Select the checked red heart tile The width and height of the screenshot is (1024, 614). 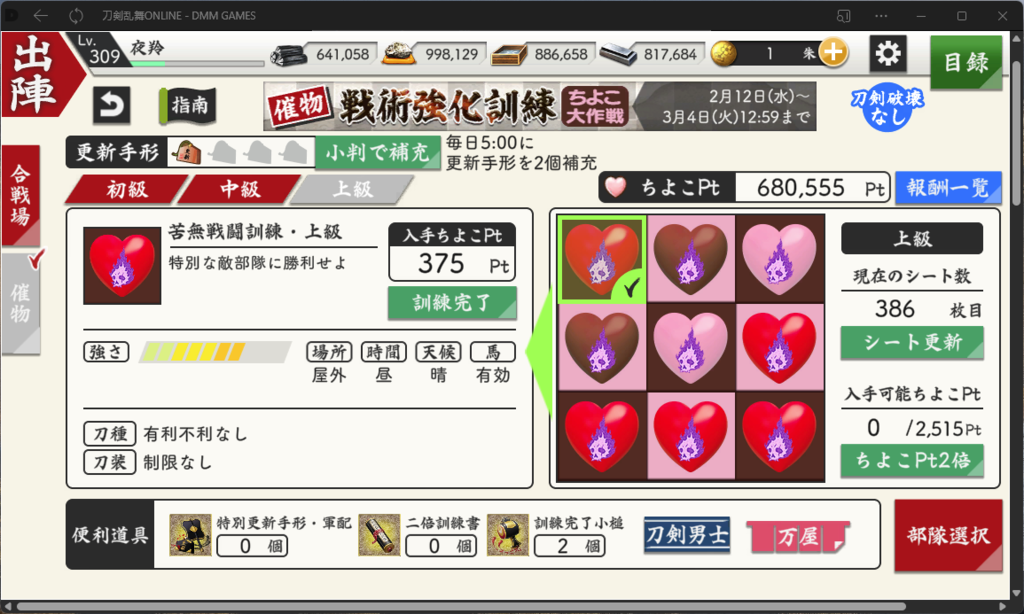click(601, 259)
